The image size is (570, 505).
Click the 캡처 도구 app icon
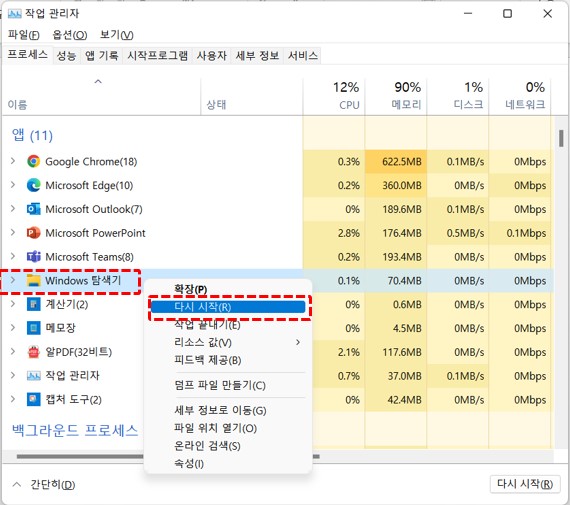click(33, 399)
